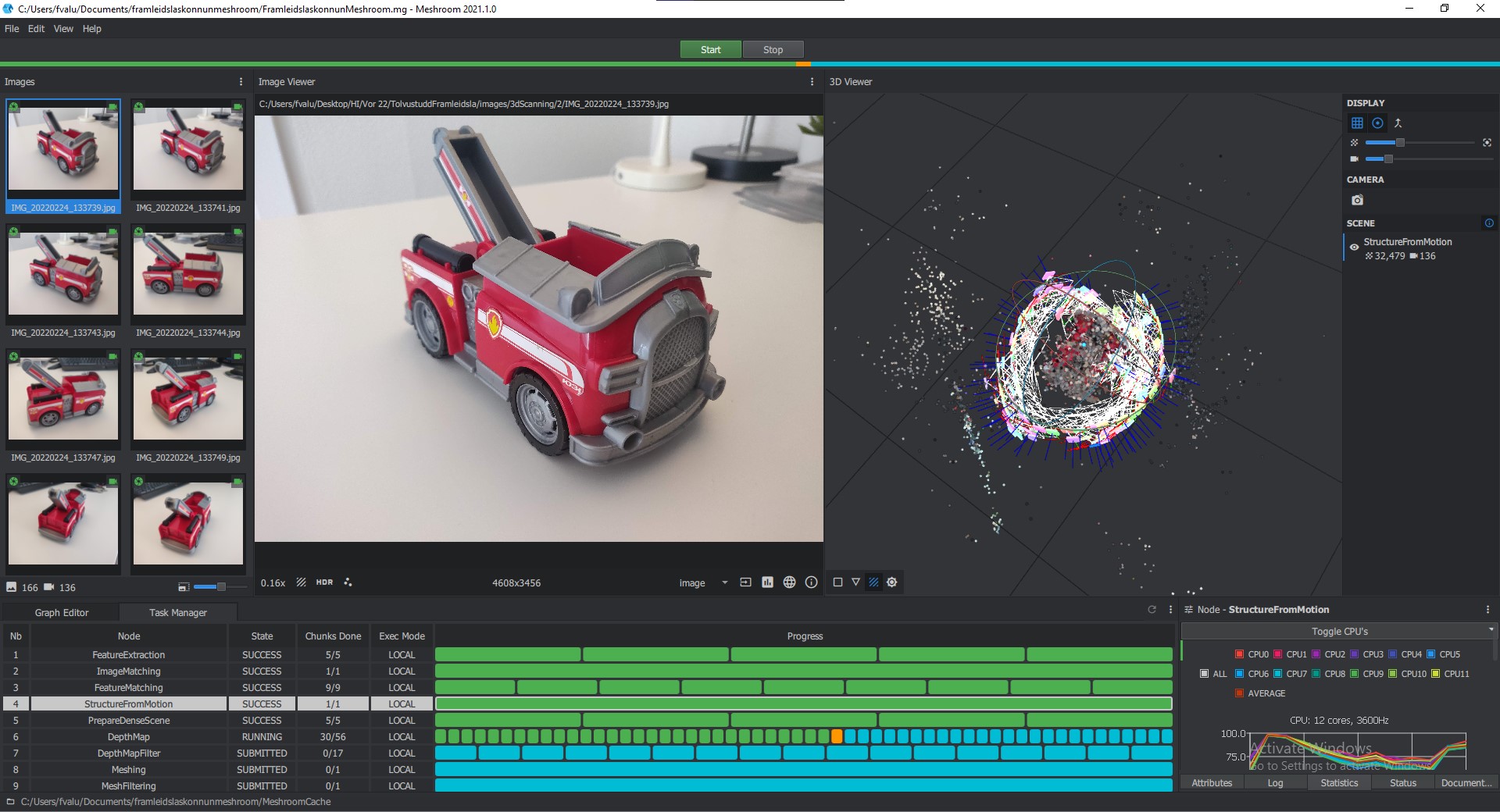The height and width of the screenshot is (812, 1500).
Task: Open the Image Viewer three-dot menu
Action: 812,81
